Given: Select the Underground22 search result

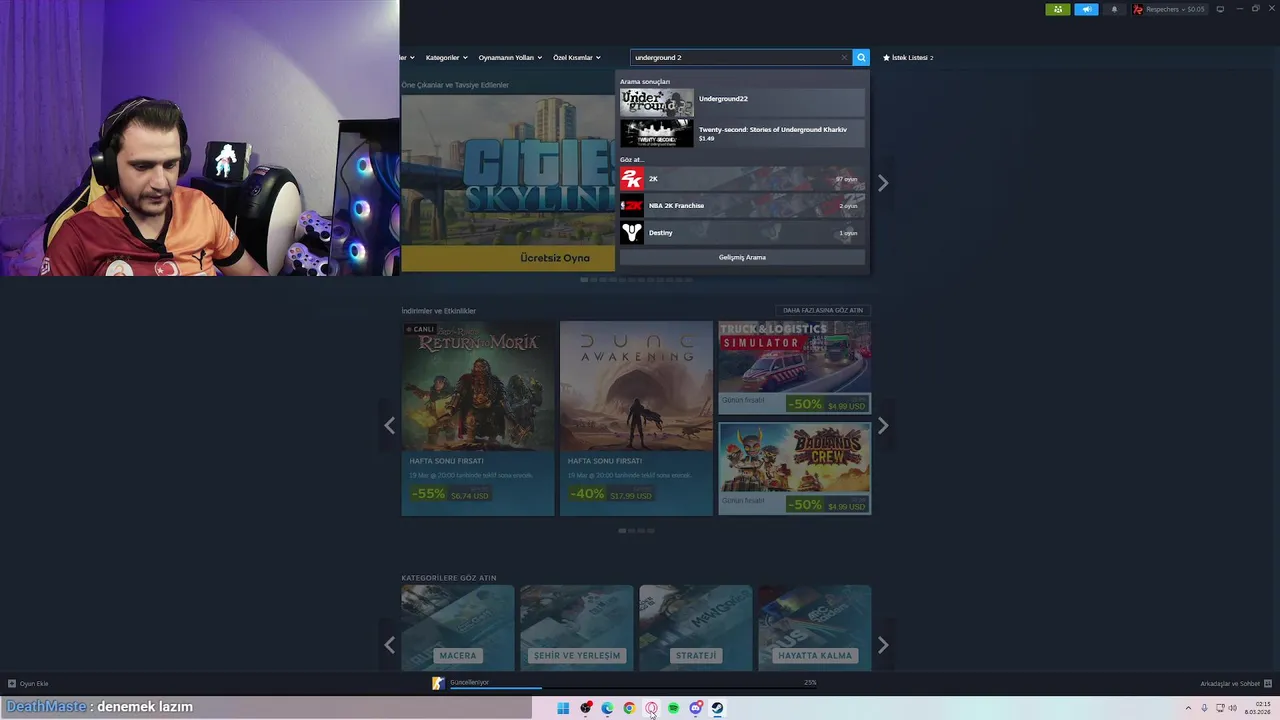Looking at the screenshot, I should coord(742,102).
